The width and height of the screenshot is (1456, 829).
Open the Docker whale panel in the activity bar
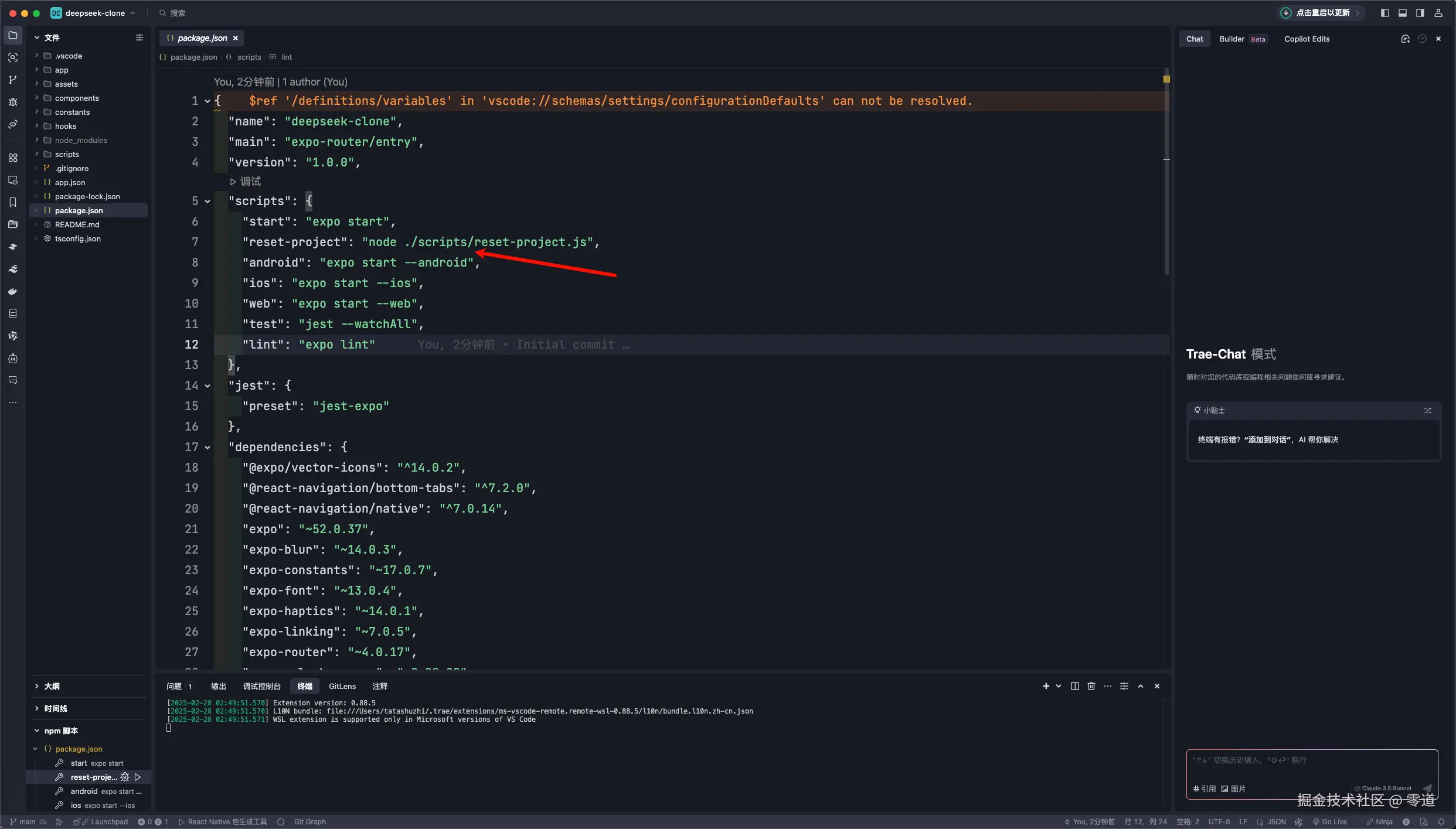tap(13, 291)
